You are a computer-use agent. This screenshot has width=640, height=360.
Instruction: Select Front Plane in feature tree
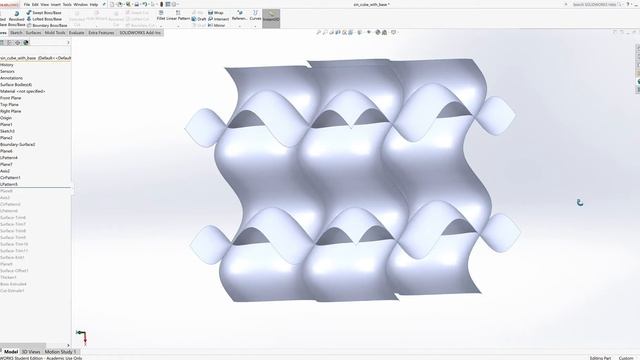(x=11, y=98)
